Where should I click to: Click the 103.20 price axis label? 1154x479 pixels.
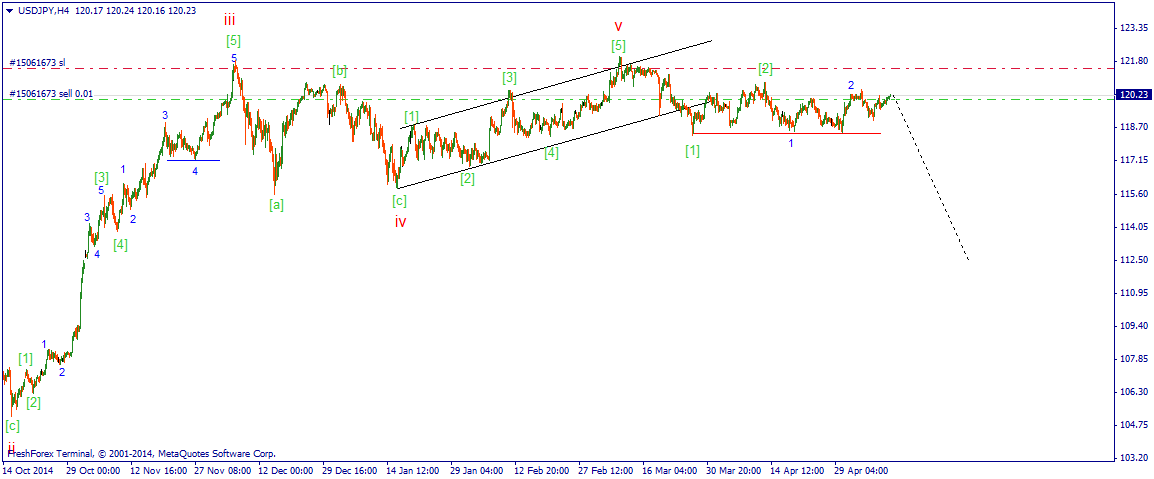[1134, 458]
